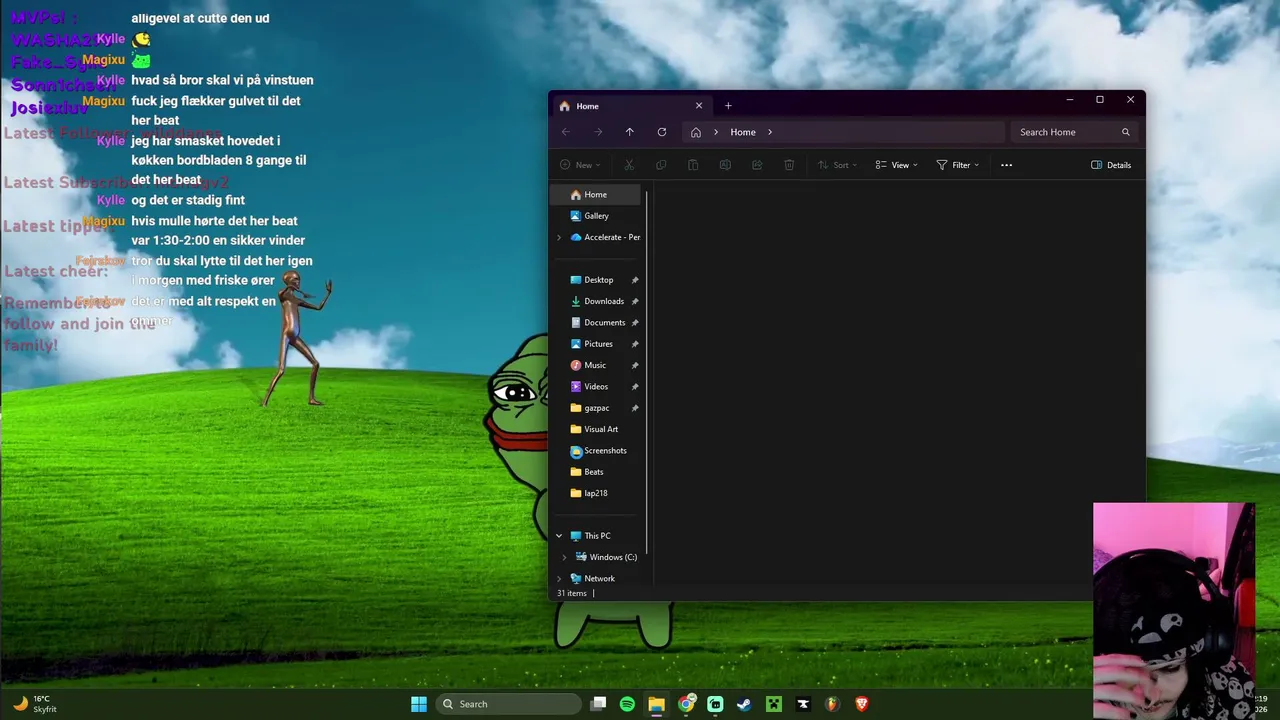Click the Home breadcrumb in the address bar
This screenshot has width=1280, height=720.
(x=743, y=132)
